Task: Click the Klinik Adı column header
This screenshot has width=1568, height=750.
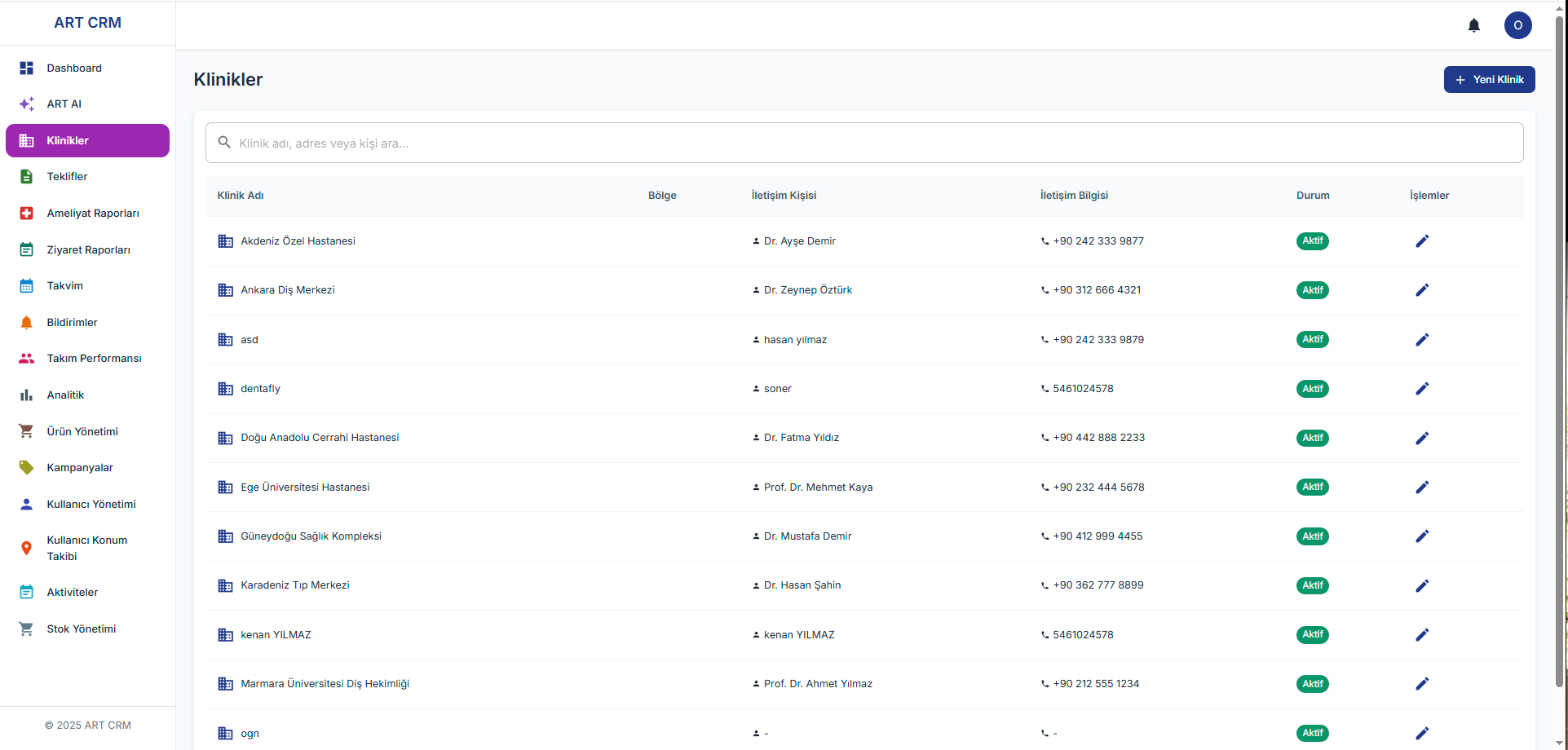Action: [x=241, y=196]
